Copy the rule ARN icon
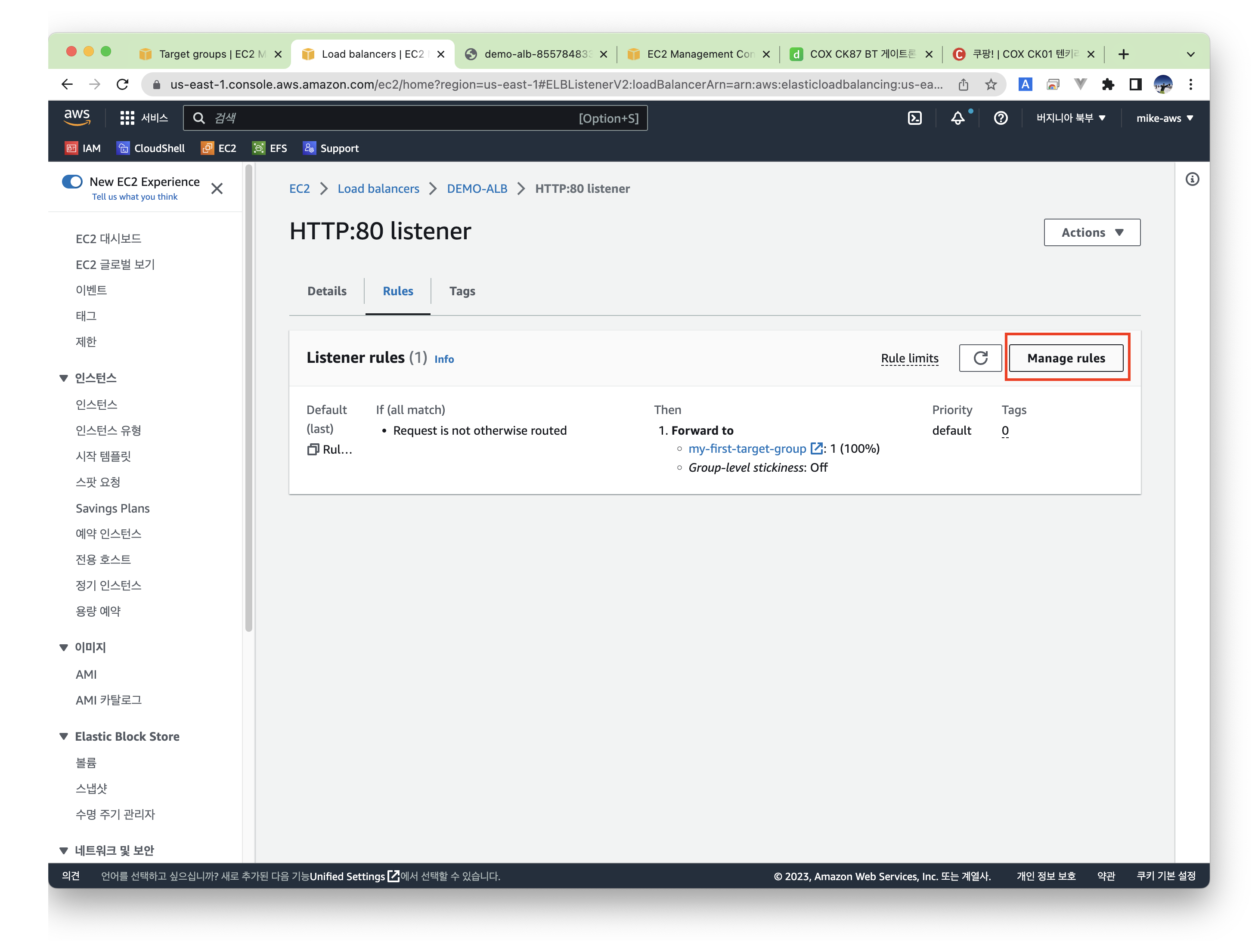1258x952 pixels. point(313,450)
